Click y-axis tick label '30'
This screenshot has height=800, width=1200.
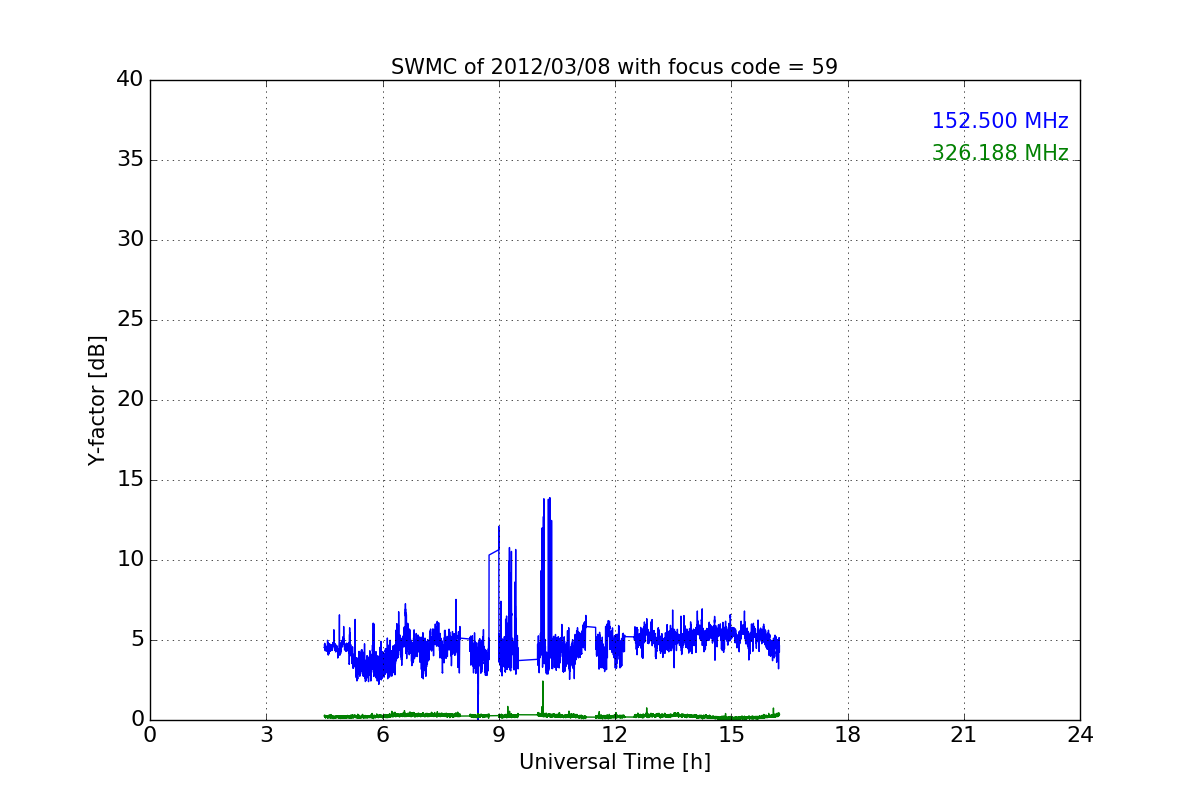[x=130, y=240]
